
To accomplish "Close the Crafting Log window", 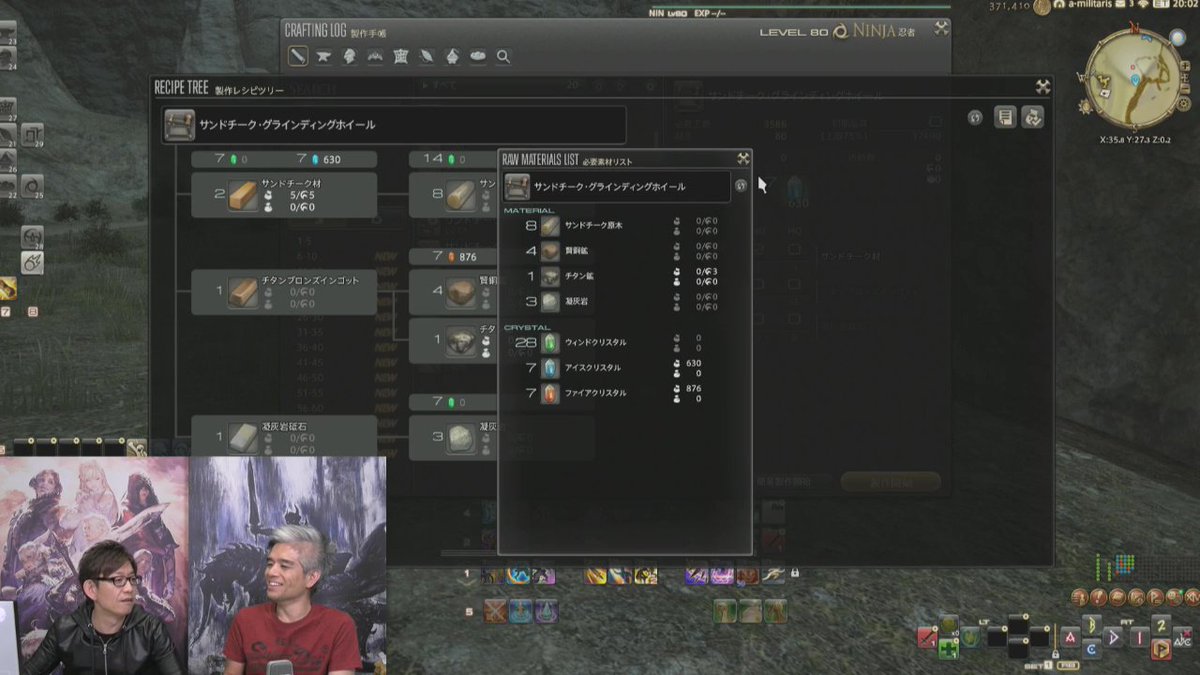I will 941,29.
